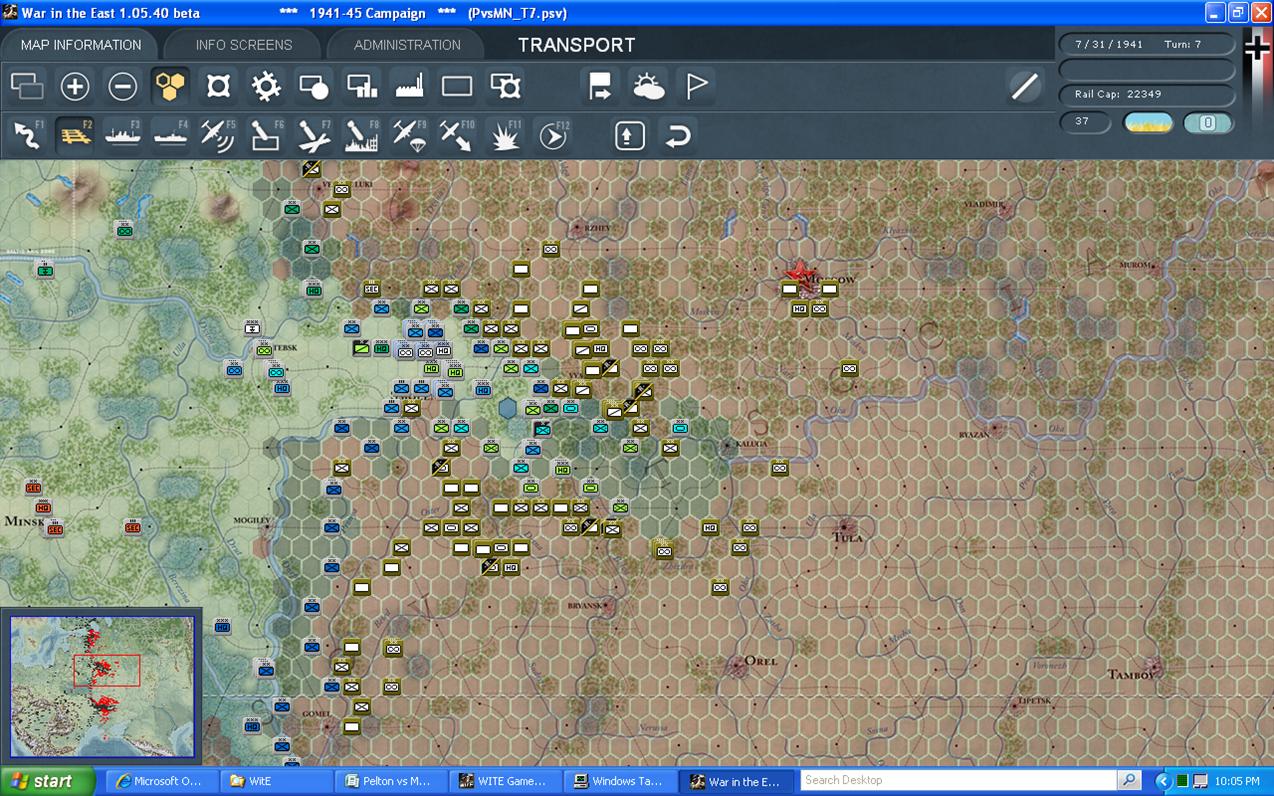Click the diagonal slash round button
The image size is (1274, 796).
coord(1025,87)
